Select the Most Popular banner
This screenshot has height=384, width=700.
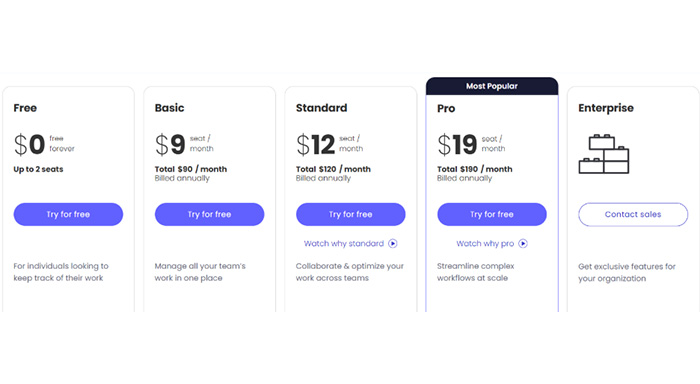492,86
